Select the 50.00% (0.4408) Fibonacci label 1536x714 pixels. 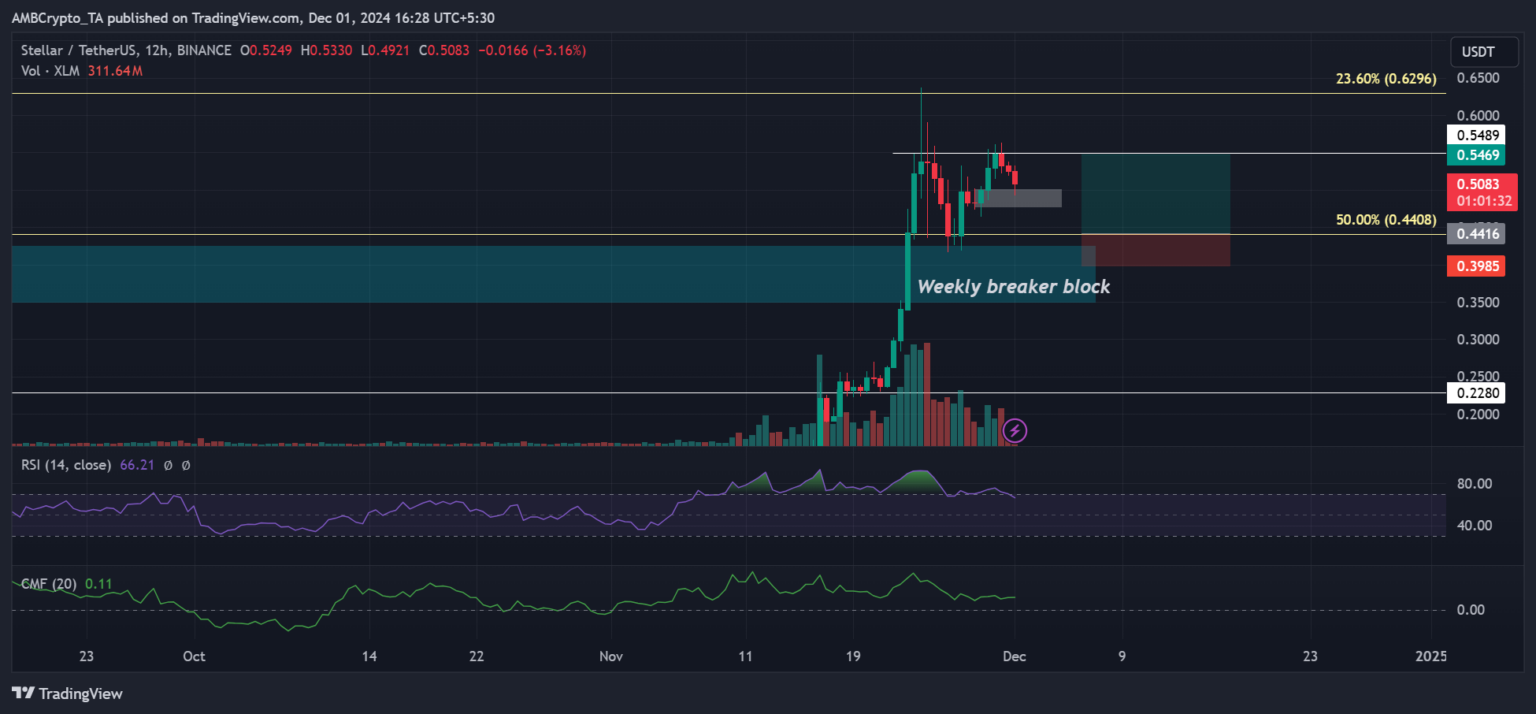[x=1388, y=220]
